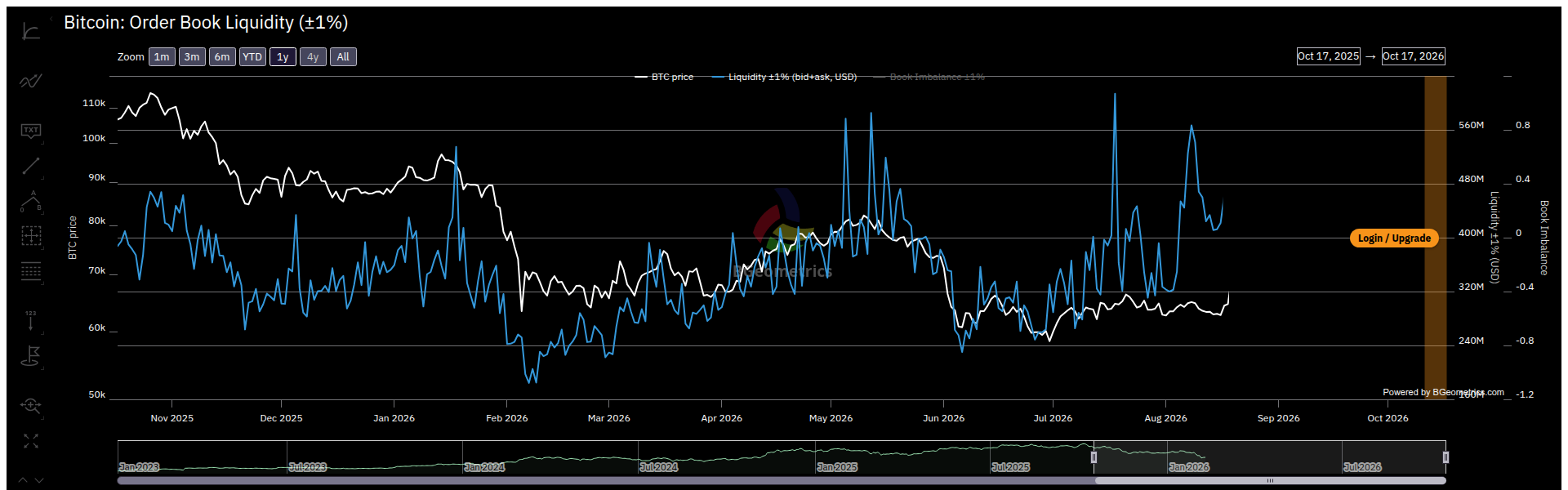Image resolution: width=1568 pixels, height=490 pixels.
Task: Enable the Book Imbalance ±1% legend series
Action: click(929, 77)
